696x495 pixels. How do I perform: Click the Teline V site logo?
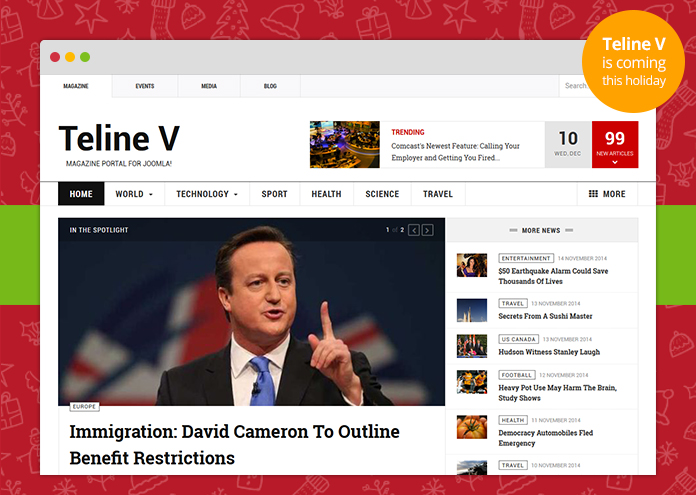tap(119, 139)
